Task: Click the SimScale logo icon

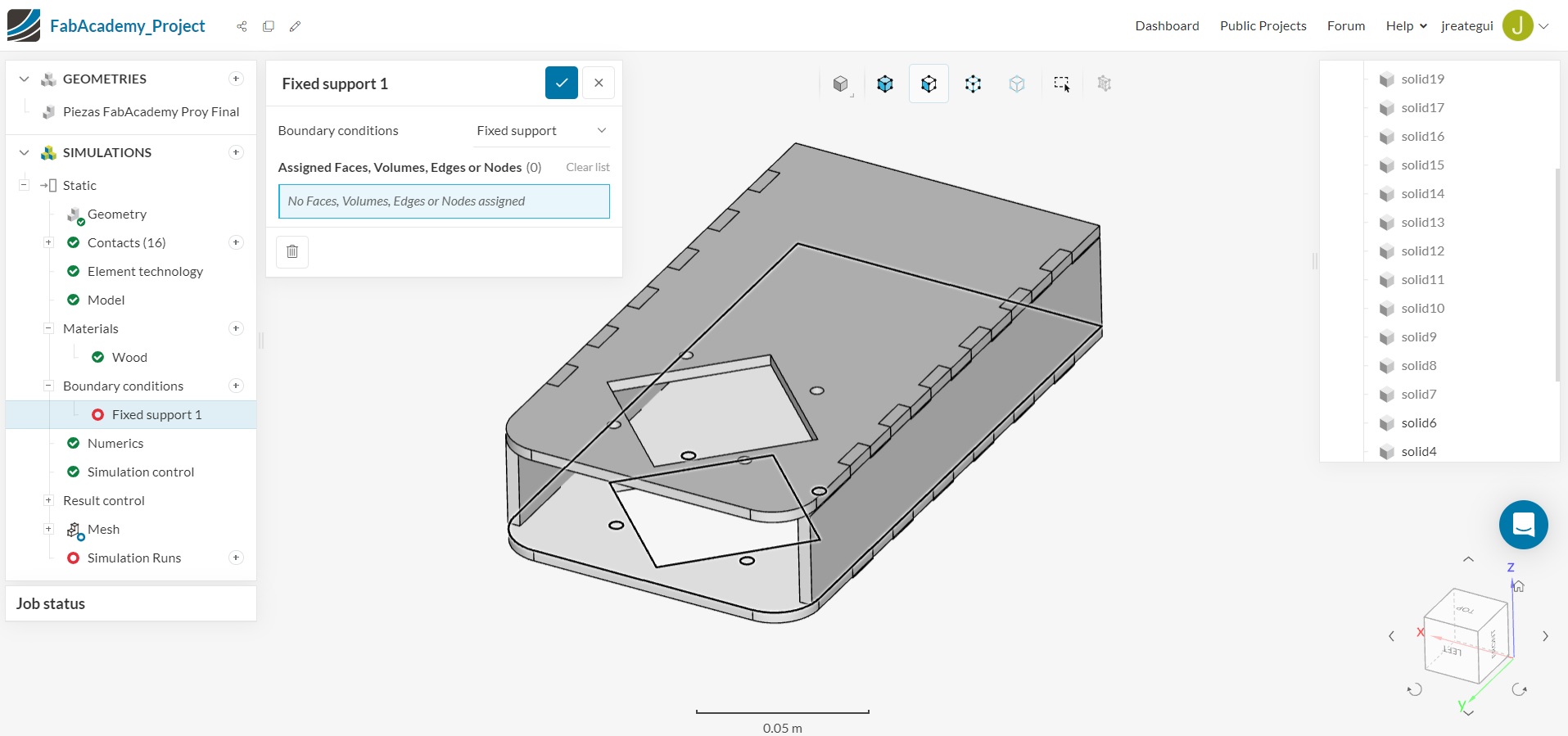Action: [x=24, y=25]
